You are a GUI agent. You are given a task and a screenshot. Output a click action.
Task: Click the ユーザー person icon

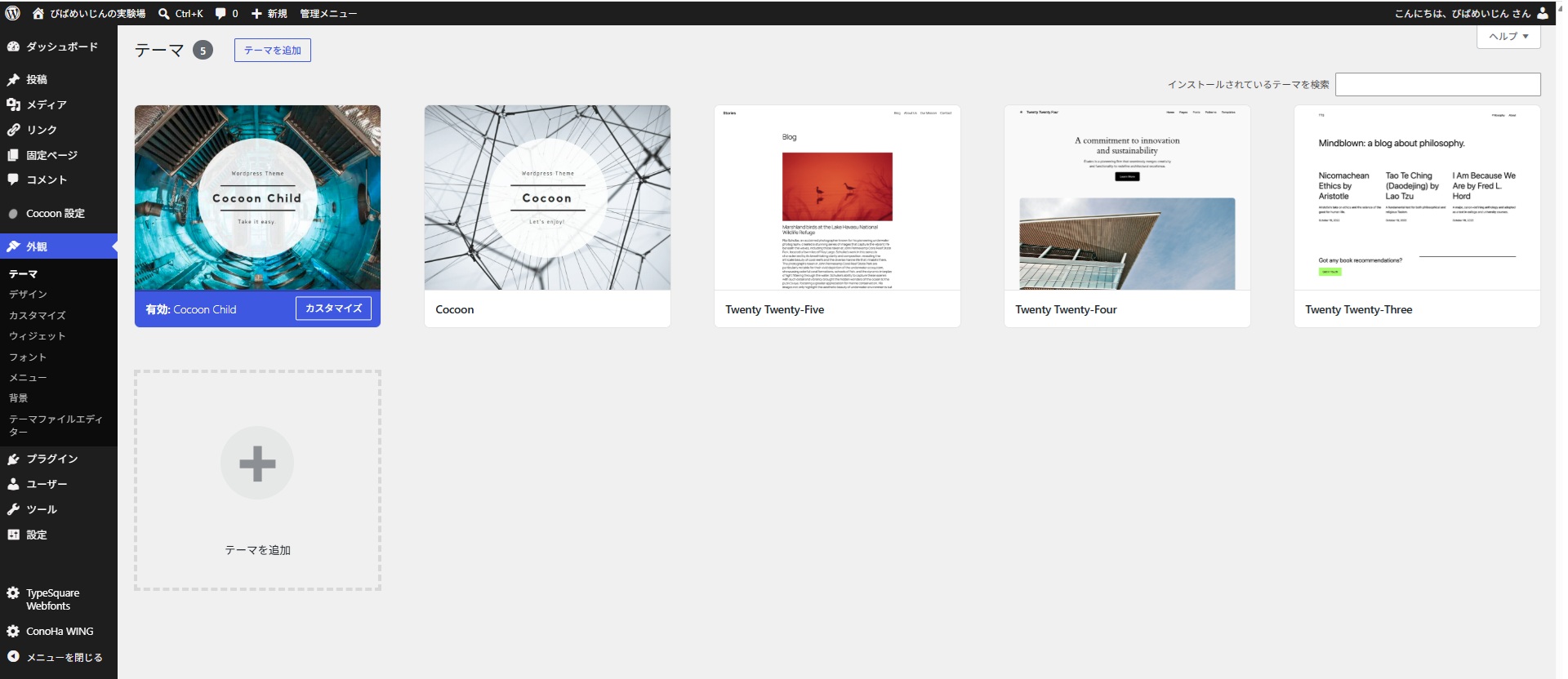[x=13, y=484]
